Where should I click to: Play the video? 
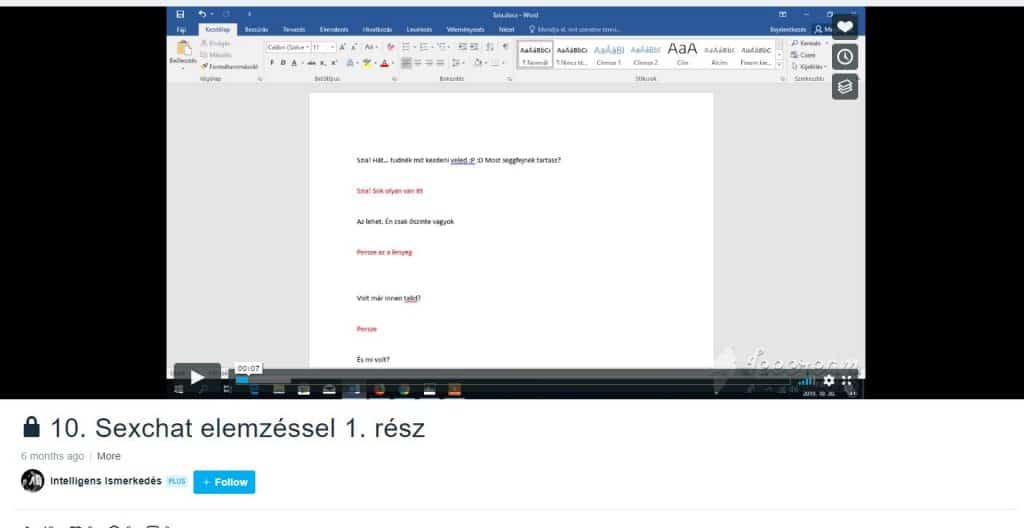[197, 378]
